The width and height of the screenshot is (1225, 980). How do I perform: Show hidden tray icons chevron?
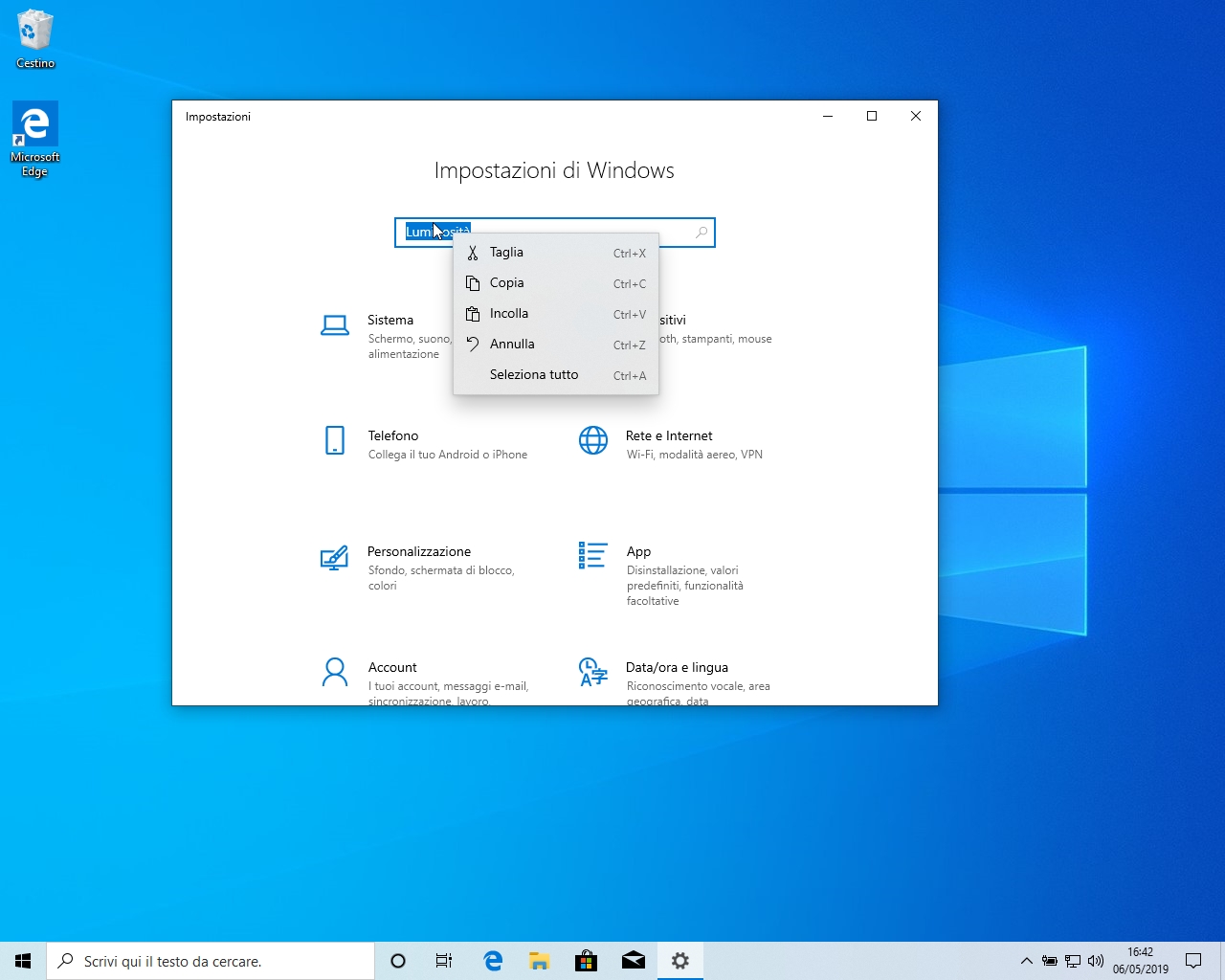pyautogui.click(x=1027, y=961)
